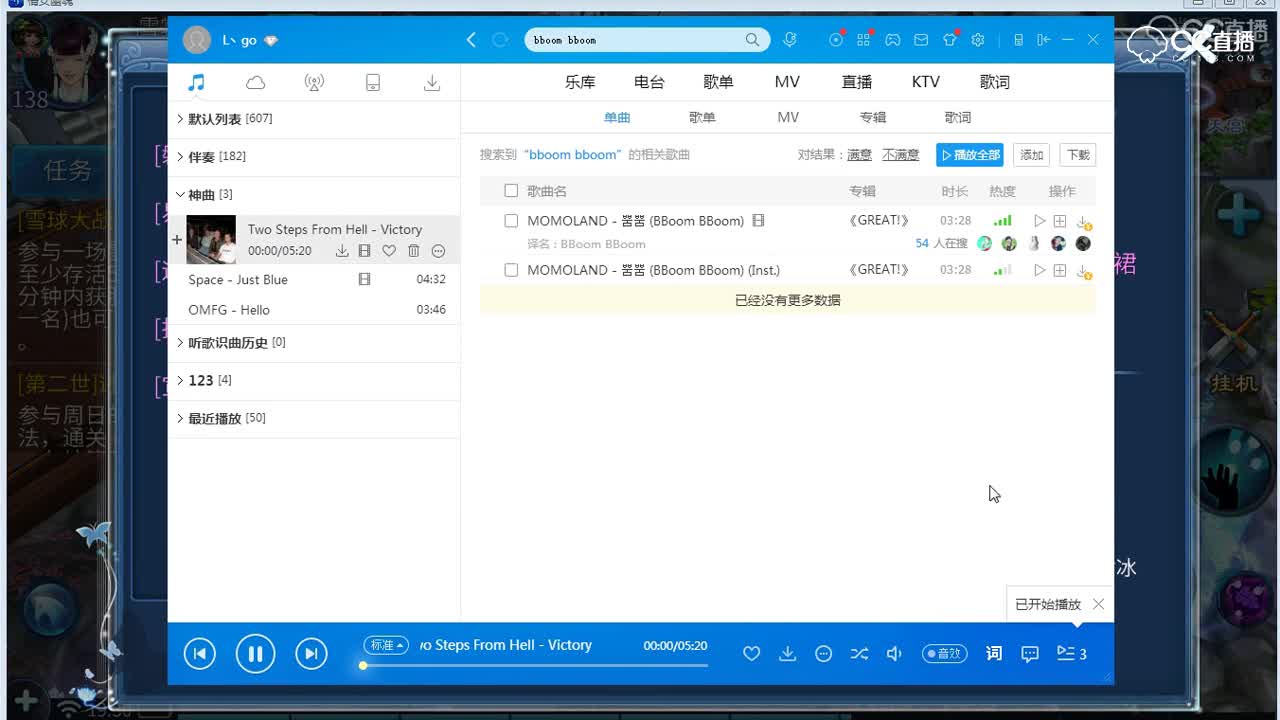Viewport: 1280px width, 720px height.
Task: Toggle shuffle play mode icon
Action: click(x=859, y=654)
